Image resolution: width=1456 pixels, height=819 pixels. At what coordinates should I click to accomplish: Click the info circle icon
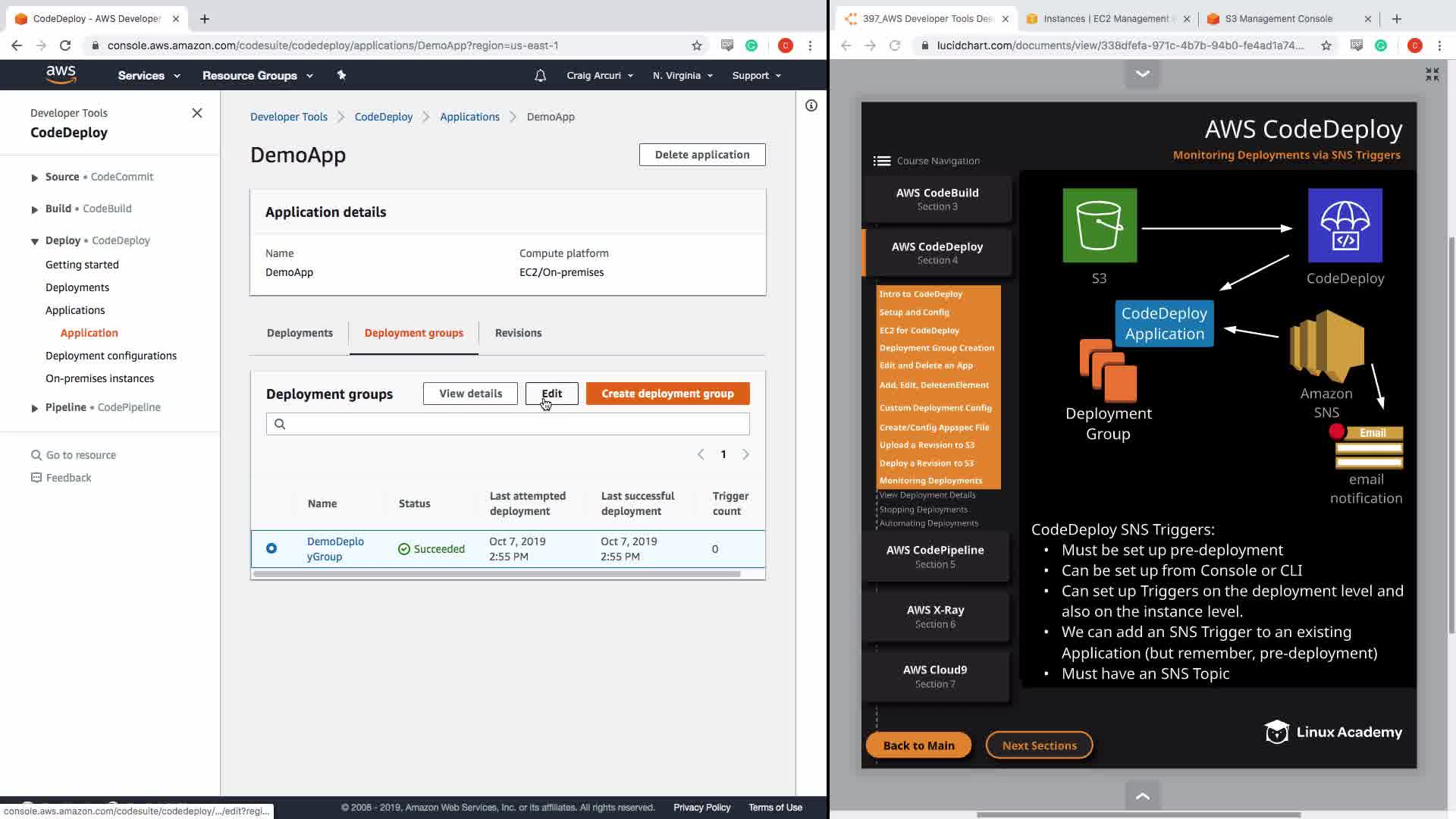click(x=811, y=105)
